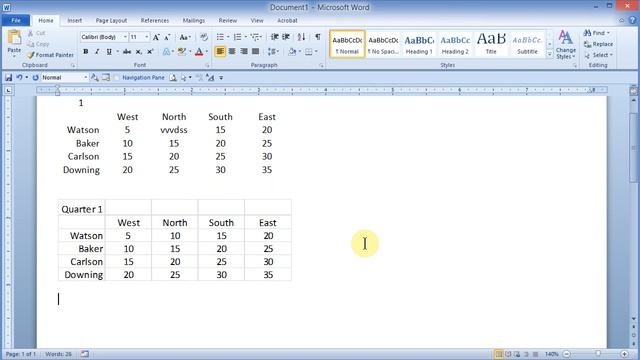Increase paragraph indent

pyautogui.click(x=286, y=37)
